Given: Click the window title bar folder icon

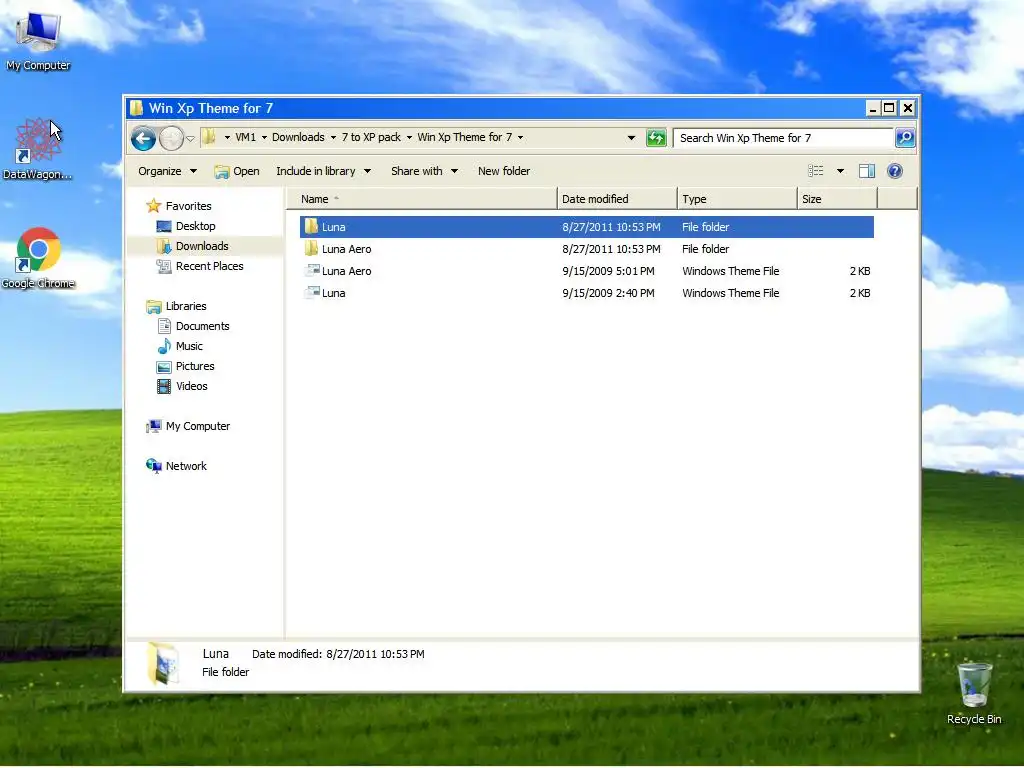Looking at the screenshot, I should (136, 108).
